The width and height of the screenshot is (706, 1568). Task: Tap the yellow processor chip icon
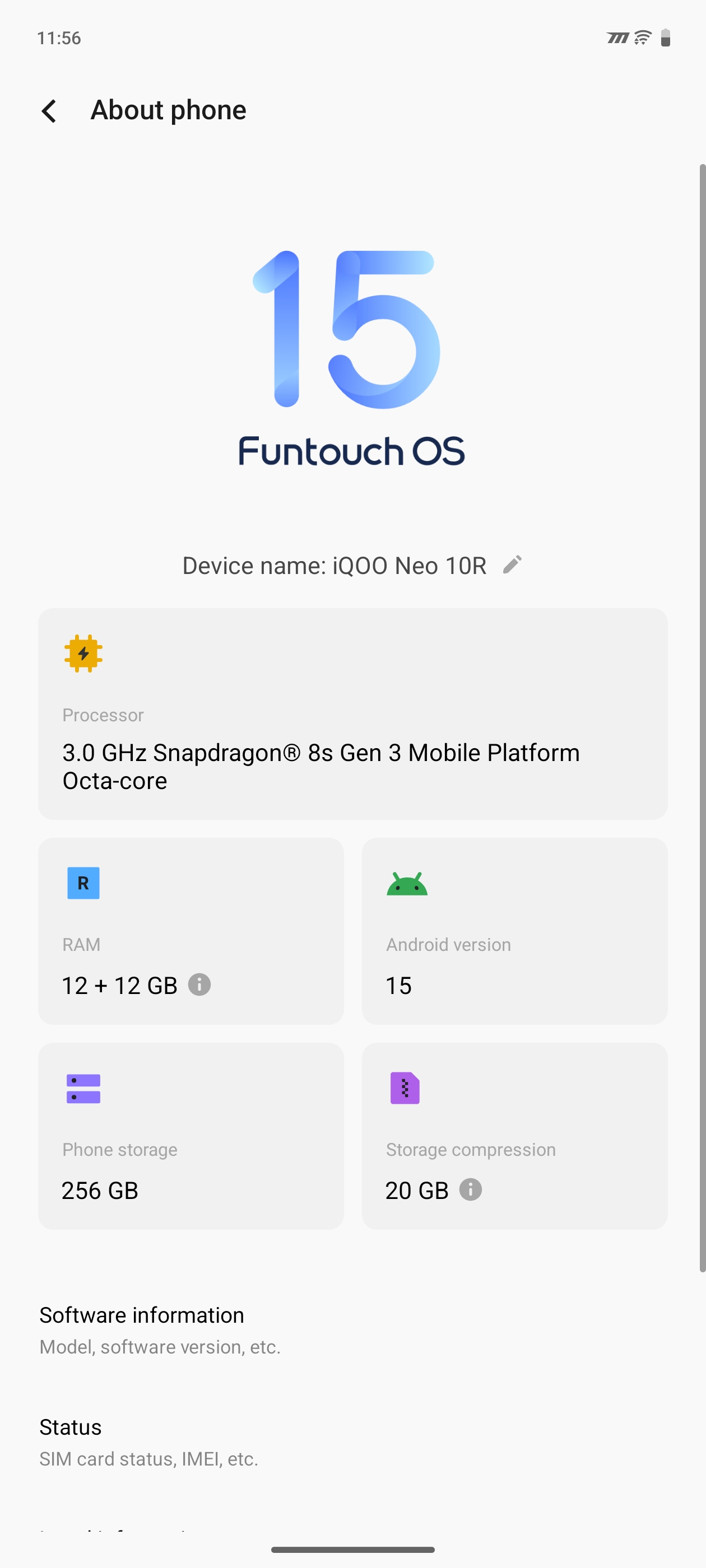83,653
